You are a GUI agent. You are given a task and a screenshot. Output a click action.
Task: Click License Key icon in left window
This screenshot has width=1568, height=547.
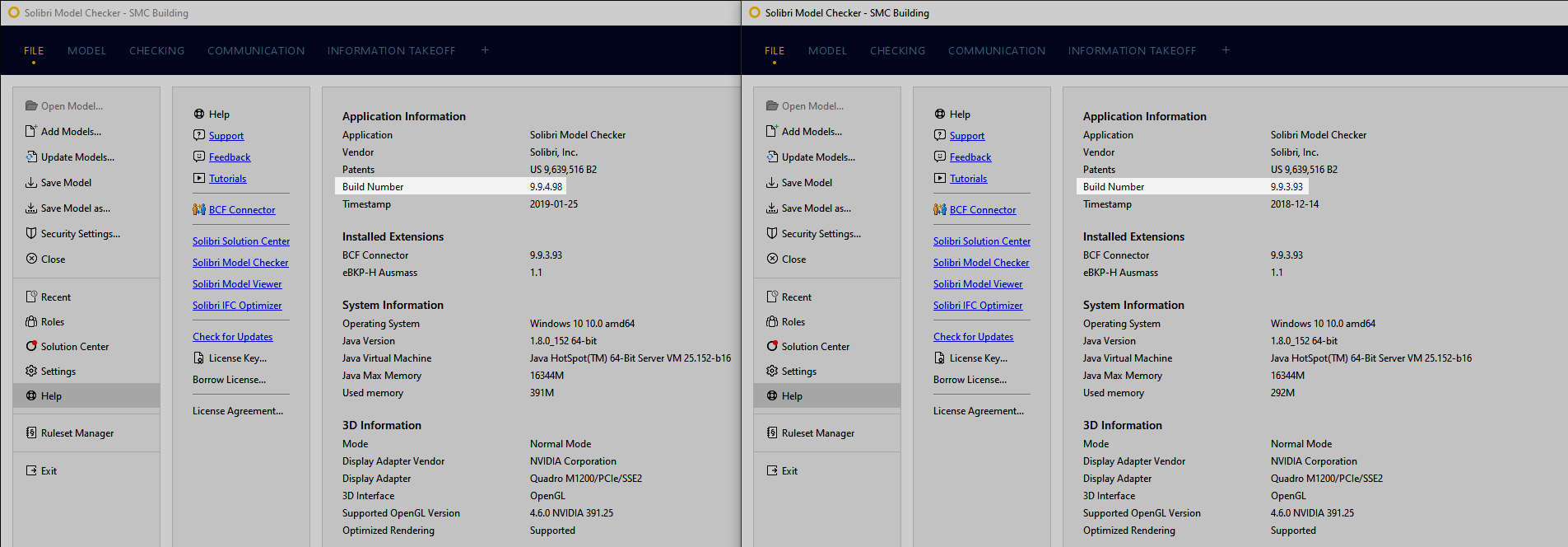[x=199, y=358]
